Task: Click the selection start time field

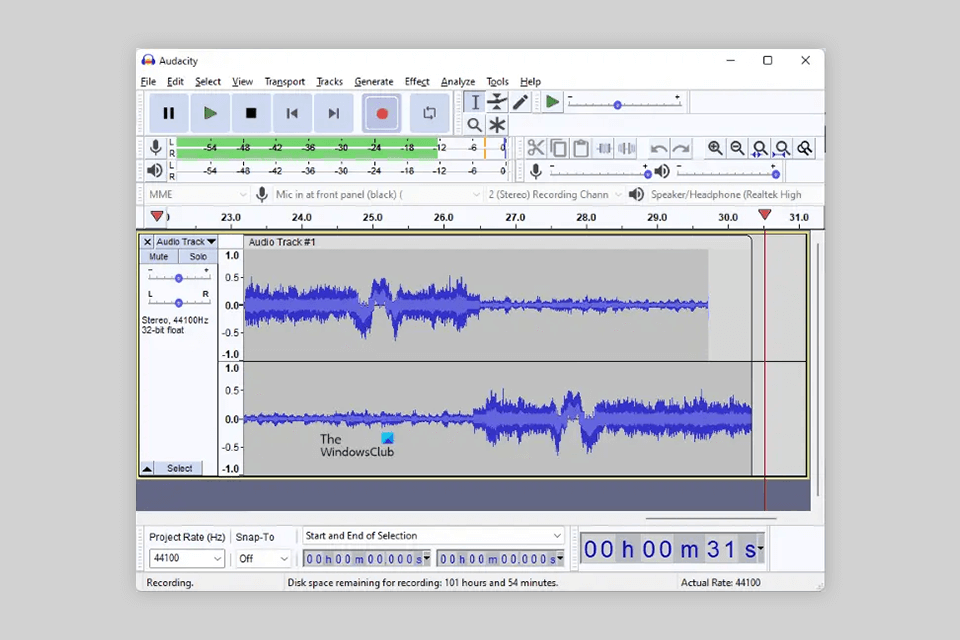Action: point(367,559)
